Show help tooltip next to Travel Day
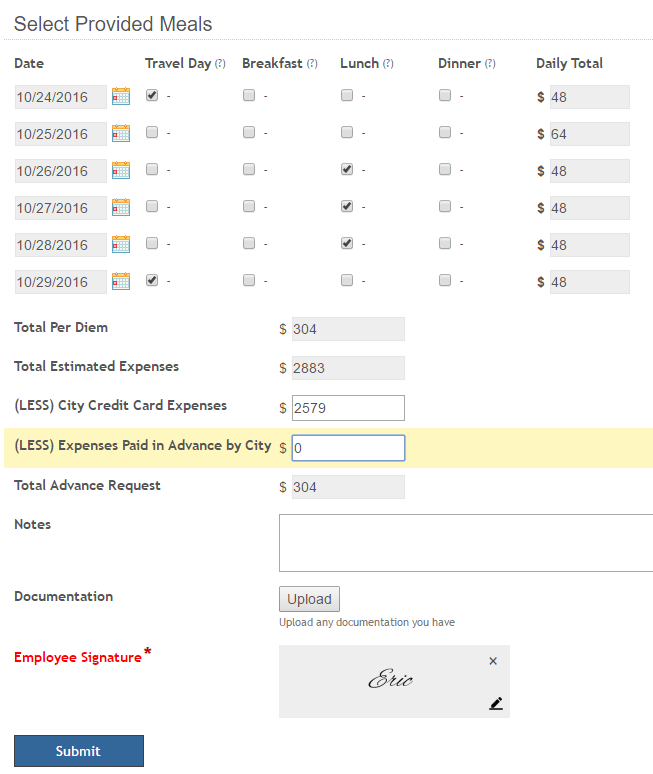The height and width of the screenshot is (774, 653). pyautogui.click(x=220, y=64)
